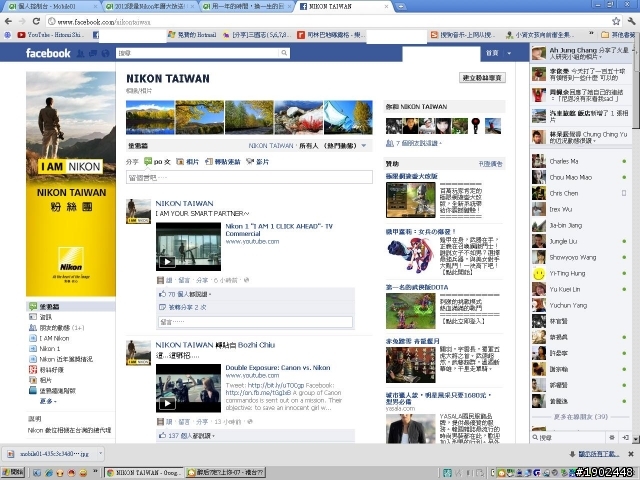Click in the Facebook search field
The width and height of the screenshot is (640, 480).
198,53
